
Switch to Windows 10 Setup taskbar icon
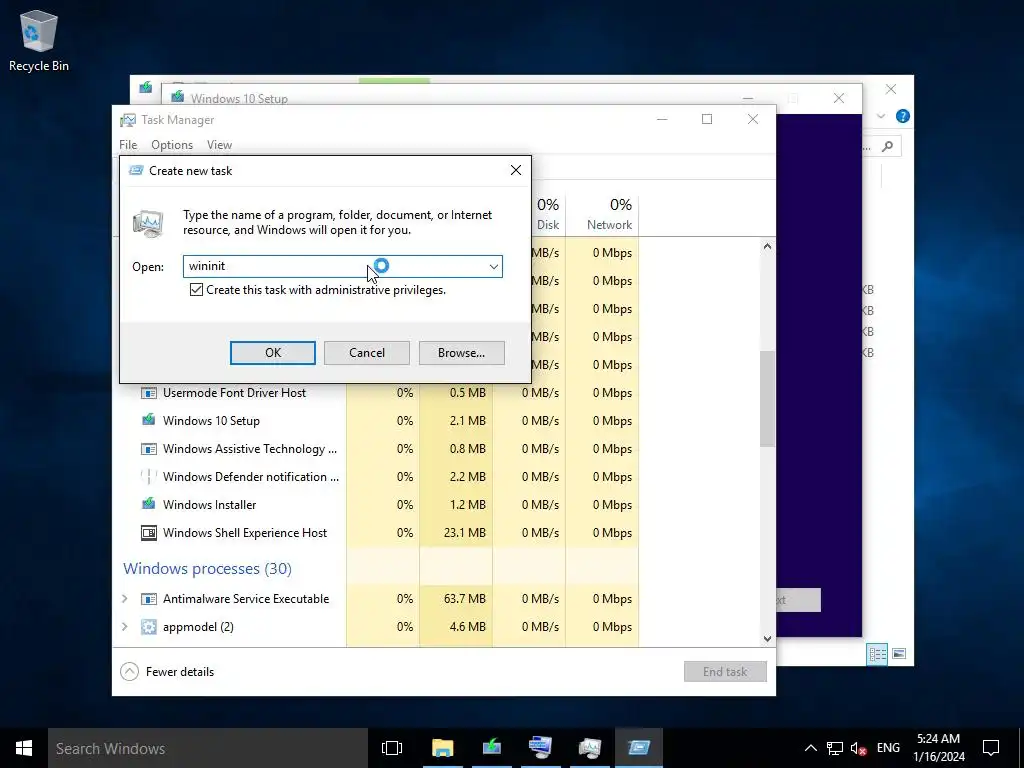(492, 748)
